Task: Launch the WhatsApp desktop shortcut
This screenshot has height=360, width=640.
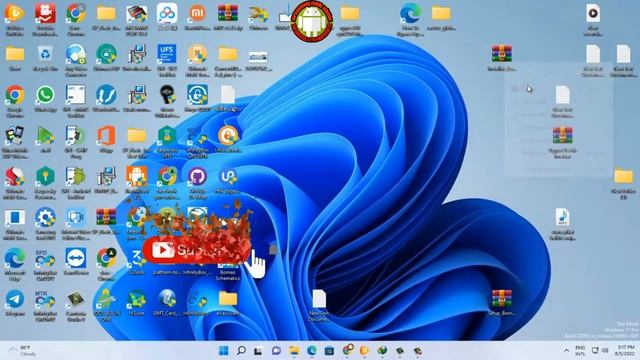Action: pos(45,99)
